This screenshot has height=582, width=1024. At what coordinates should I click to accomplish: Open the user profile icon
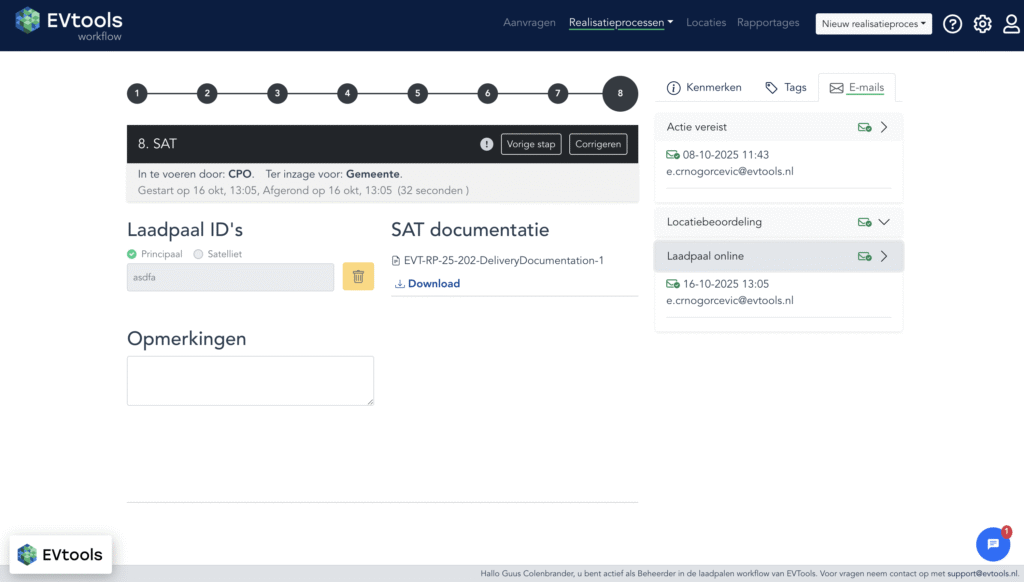[1011, 24]
